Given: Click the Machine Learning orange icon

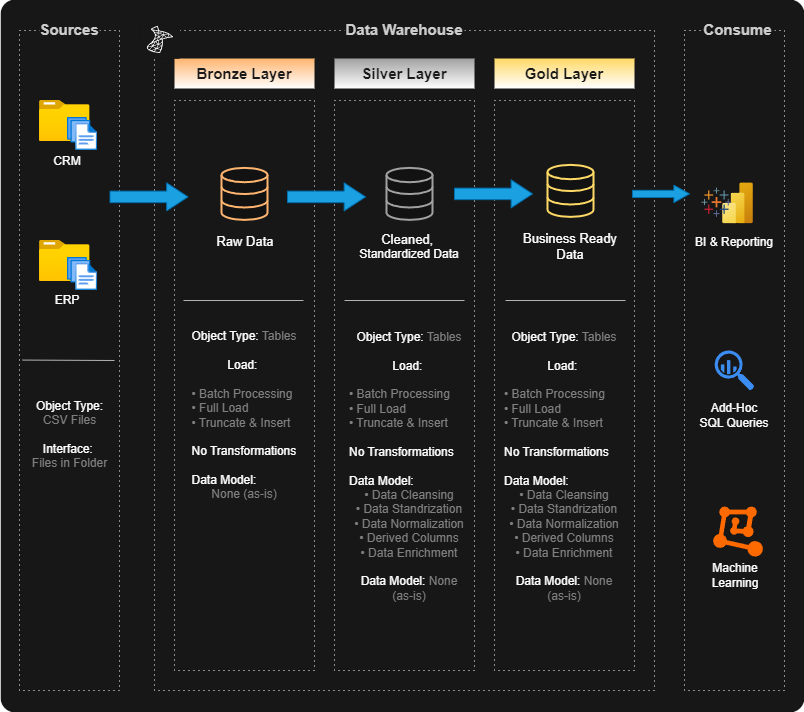Looking at the screenshot, I should click(x=736, y=531).
